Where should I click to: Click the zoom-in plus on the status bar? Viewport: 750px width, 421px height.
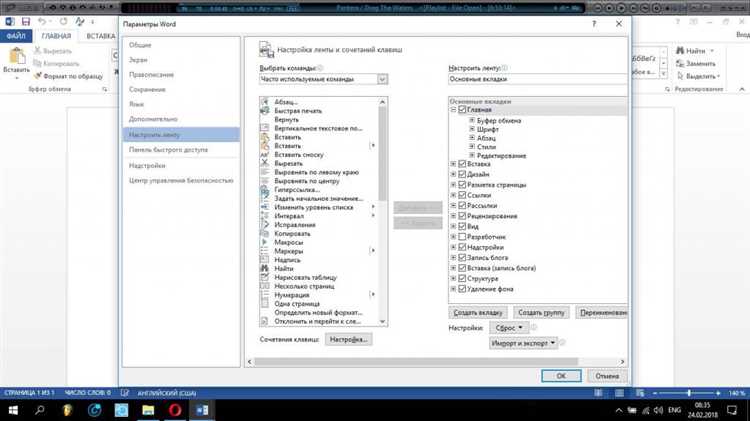(x=718, y=393)
